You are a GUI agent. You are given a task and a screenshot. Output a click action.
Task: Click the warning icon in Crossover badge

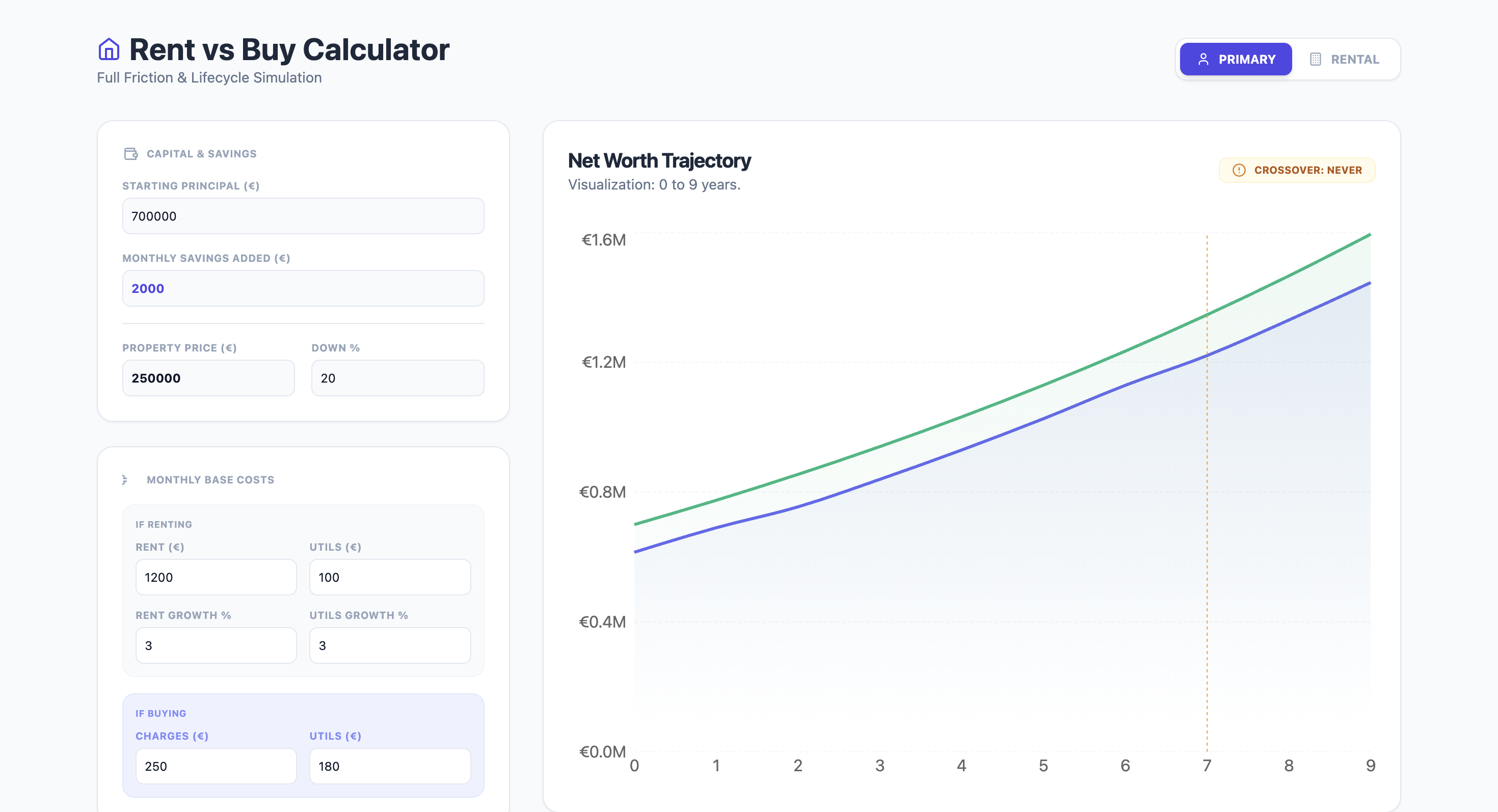(1239, 170)
